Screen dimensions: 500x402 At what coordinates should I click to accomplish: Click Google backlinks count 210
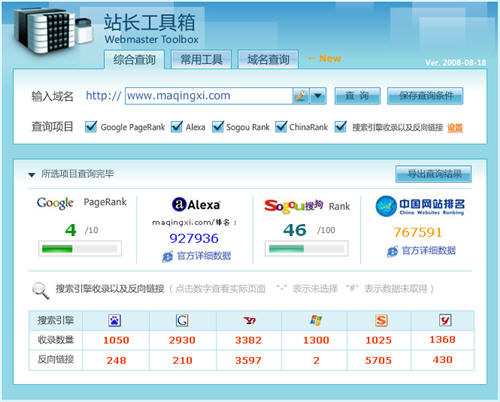tap(182, 361)
